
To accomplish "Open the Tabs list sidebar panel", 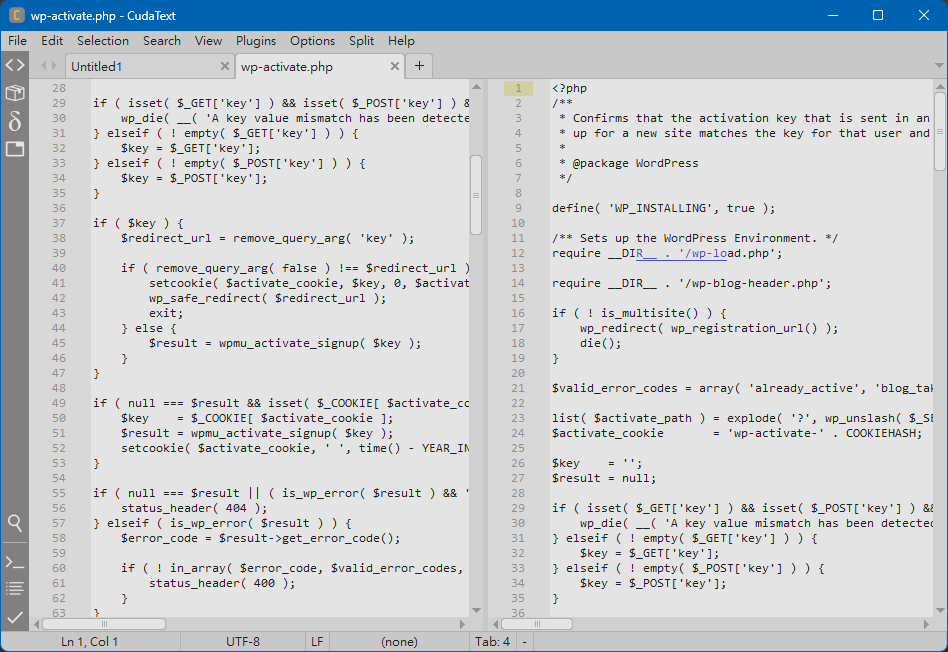I will pyautogui.click(x=14, y=149).
